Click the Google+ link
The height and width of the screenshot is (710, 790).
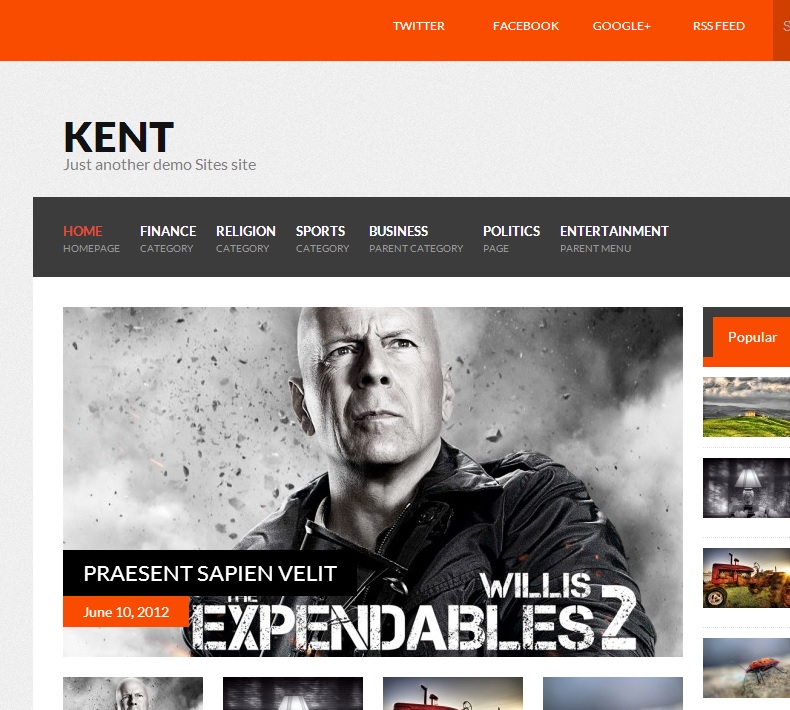(621, 26)
